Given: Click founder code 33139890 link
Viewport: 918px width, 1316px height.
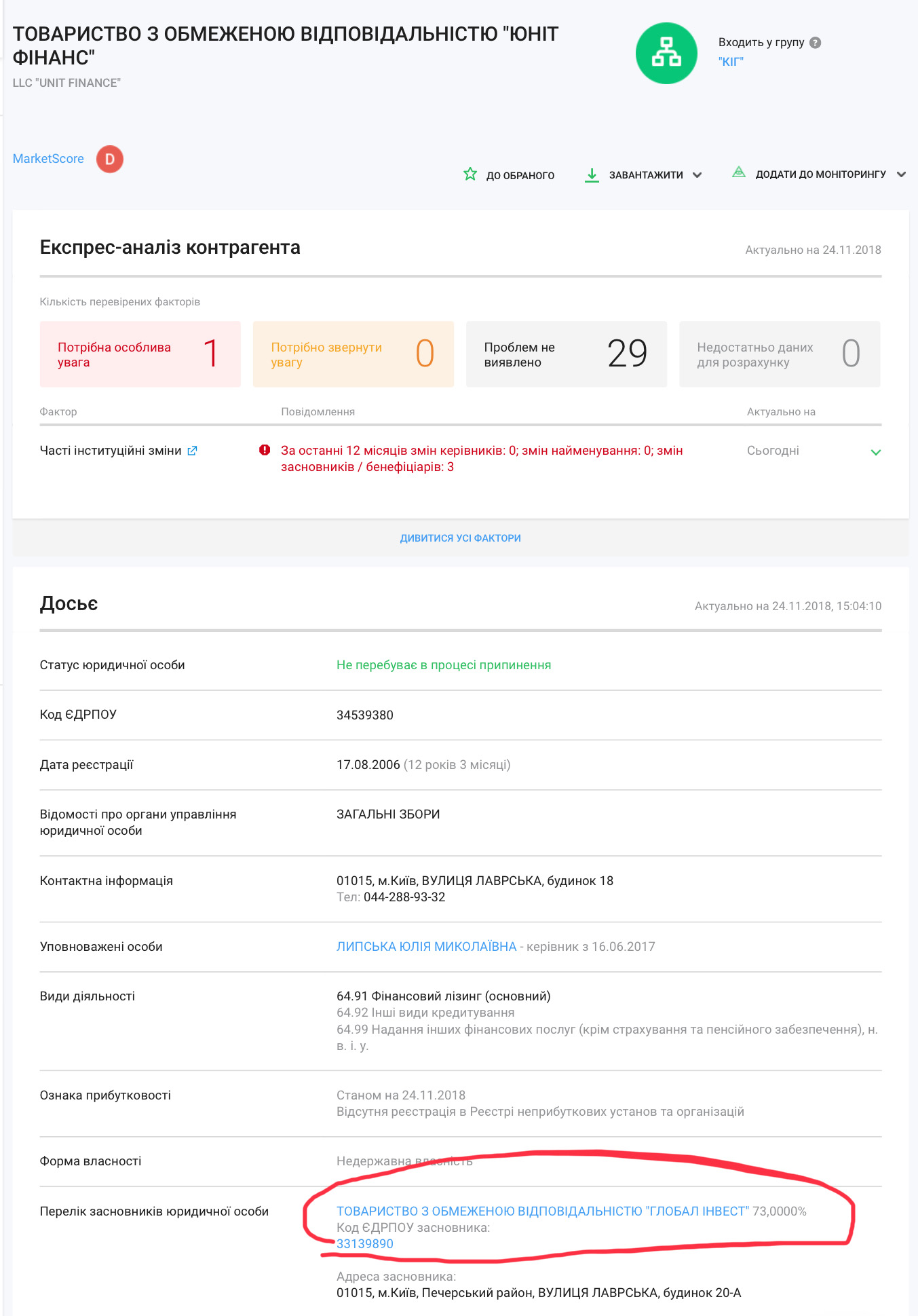Looking at the screenshot, I should pyautogui.click(x=364, y=1244).
